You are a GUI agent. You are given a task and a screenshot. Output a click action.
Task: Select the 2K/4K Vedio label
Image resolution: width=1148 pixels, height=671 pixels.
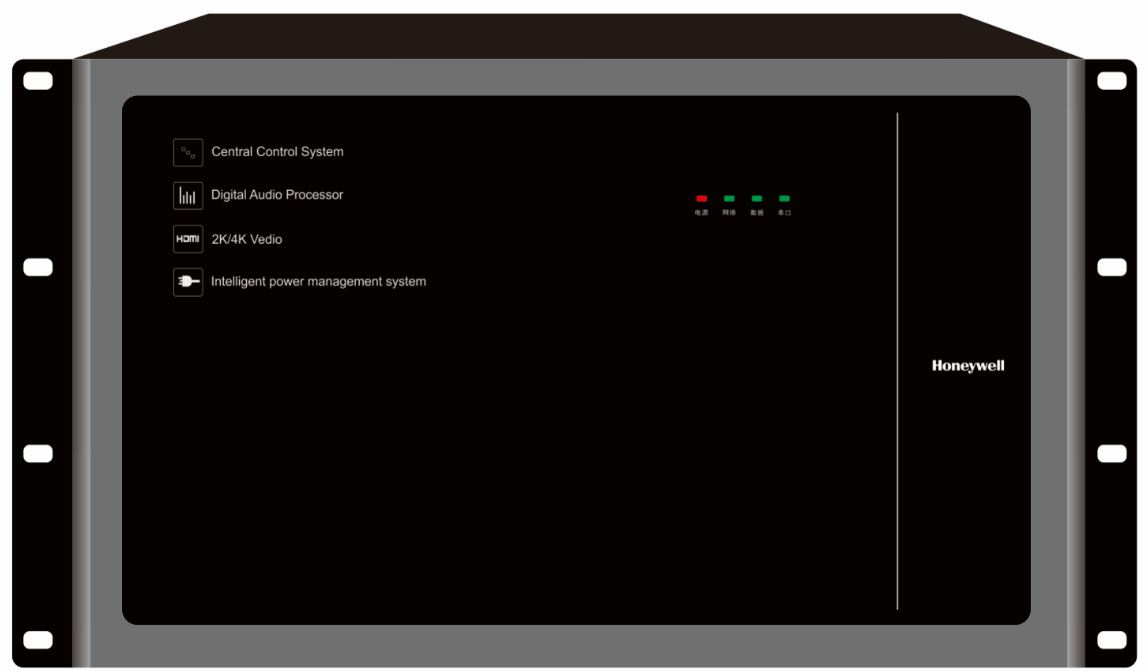[246, 240]
